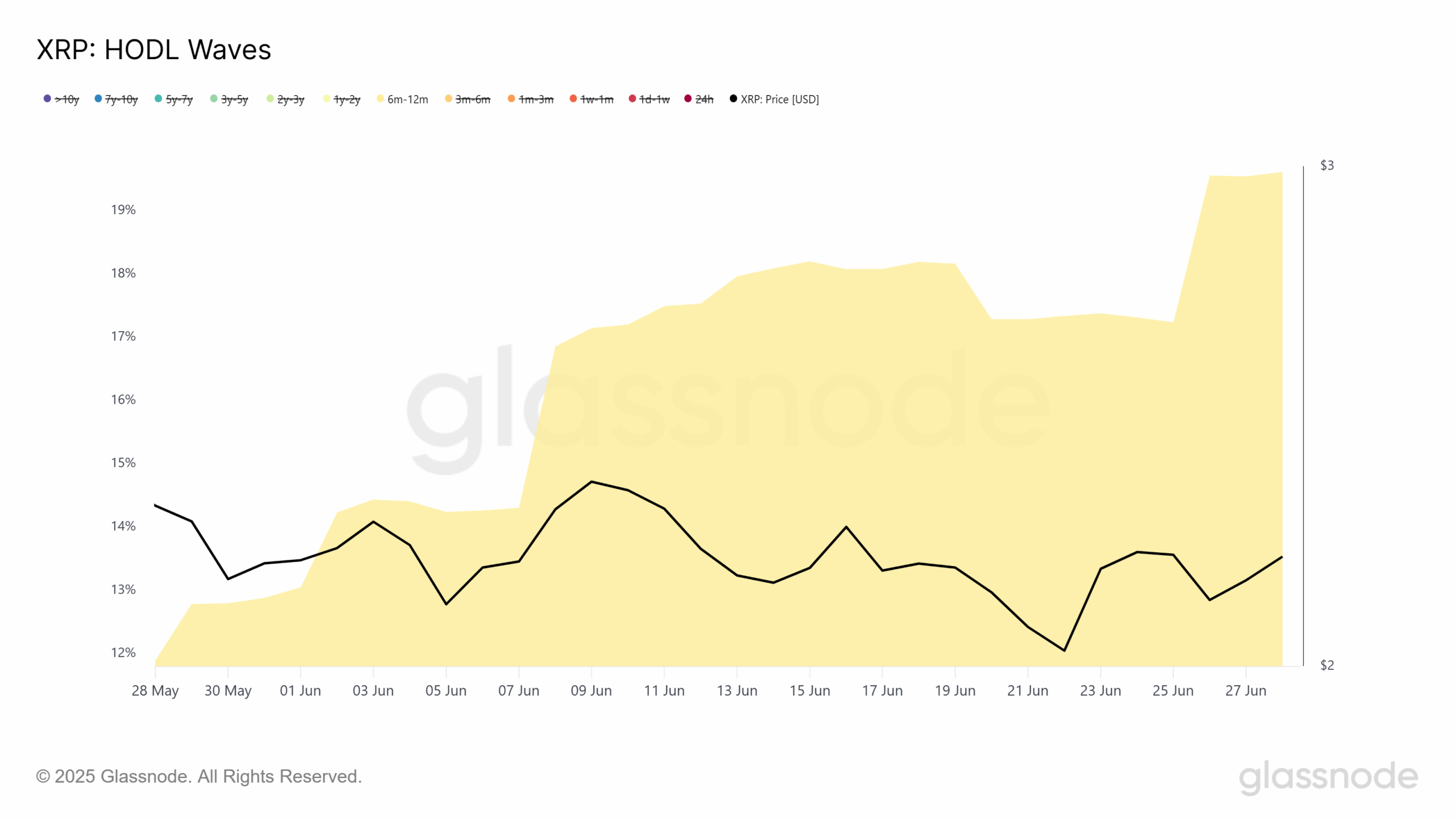Select the 09 Jun date on x-axis
Viewport: 1456px width, 819px height.
[591, 690]
